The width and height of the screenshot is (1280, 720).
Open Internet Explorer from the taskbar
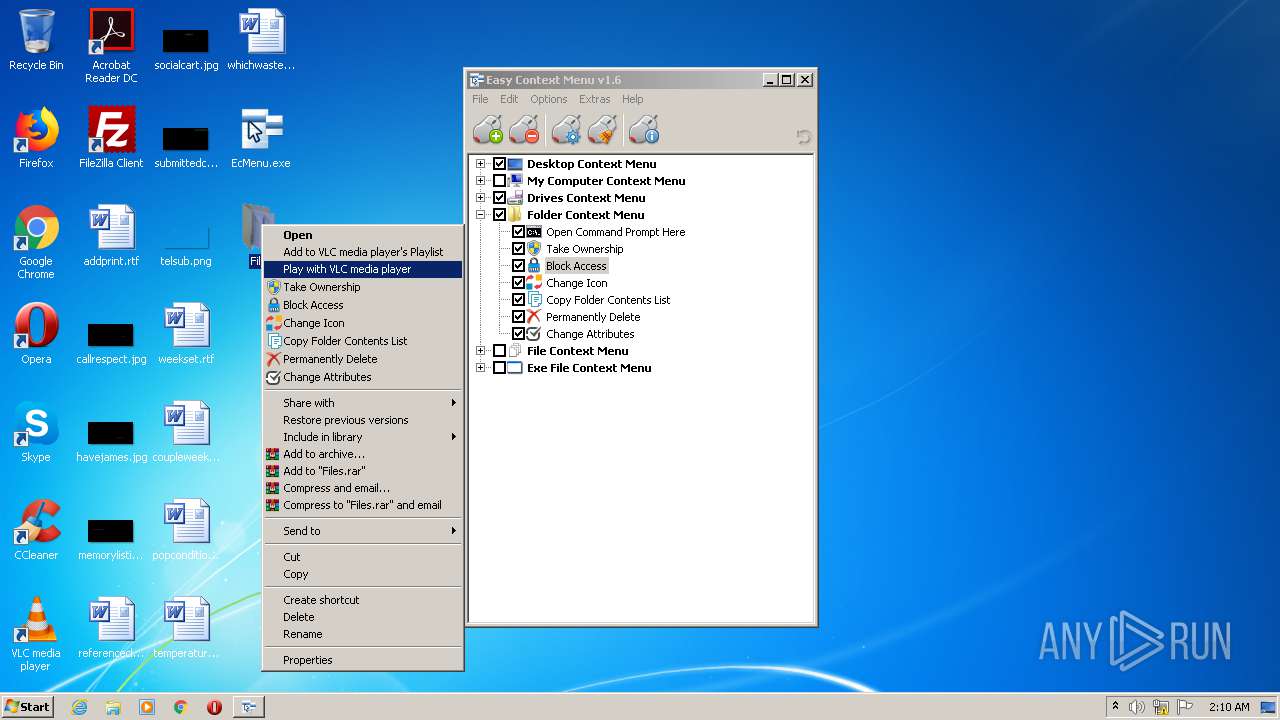click(x=79, y=707)
